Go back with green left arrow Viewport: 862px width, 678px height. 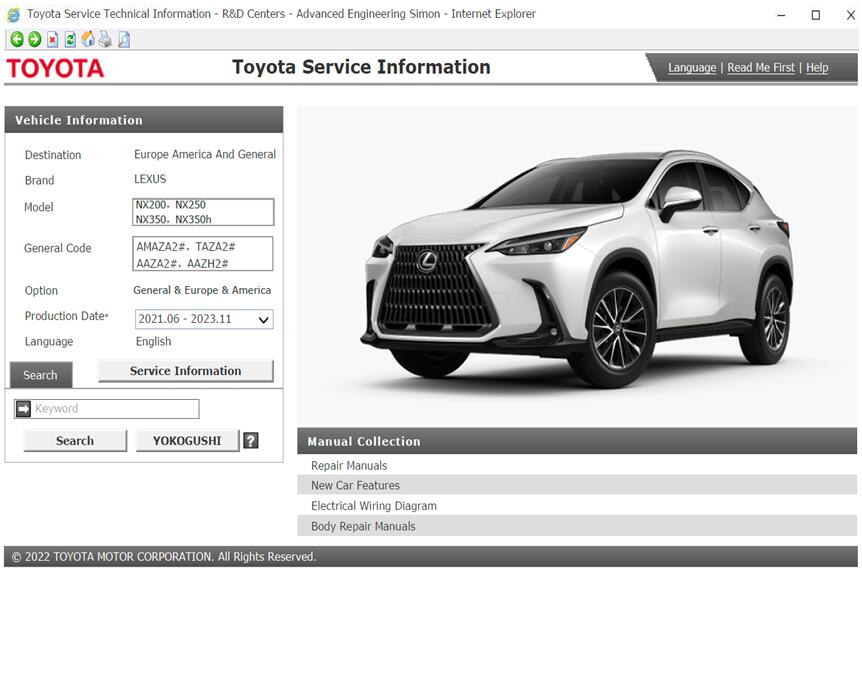pyautogui.click(x=17, y=39)
